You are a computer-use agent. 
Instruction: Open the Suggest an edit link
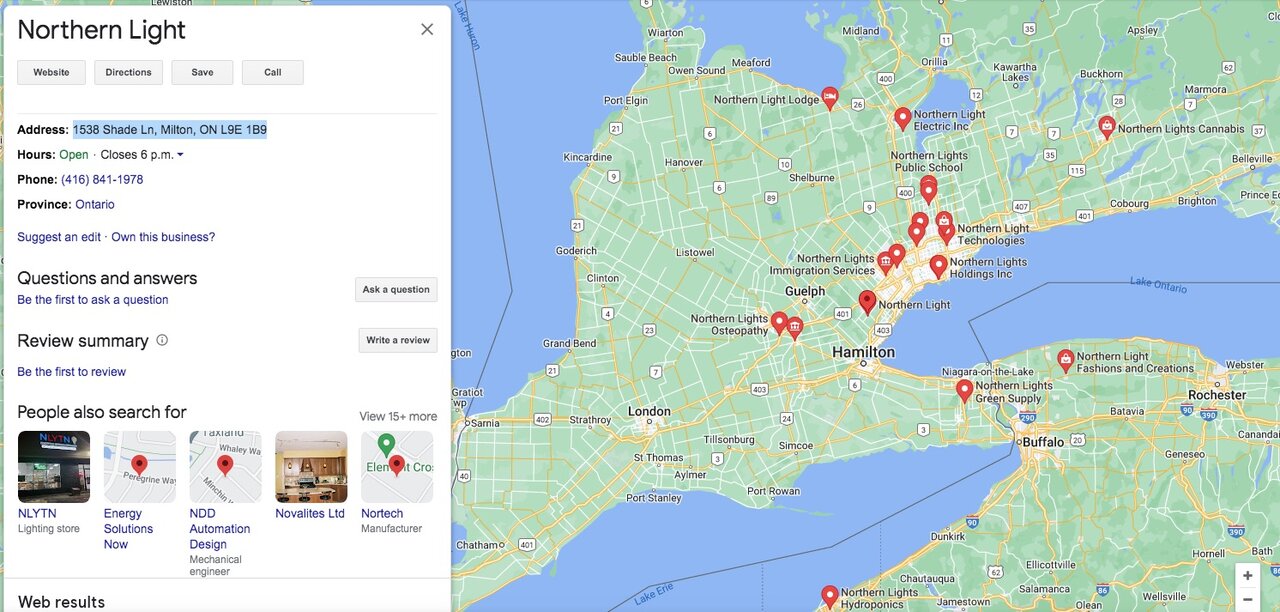59,237
